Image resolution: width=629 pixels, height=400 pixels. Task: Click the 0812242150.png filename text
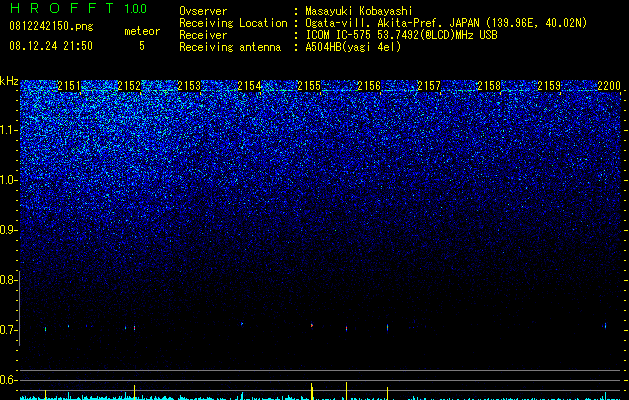(x=51, y=26)
